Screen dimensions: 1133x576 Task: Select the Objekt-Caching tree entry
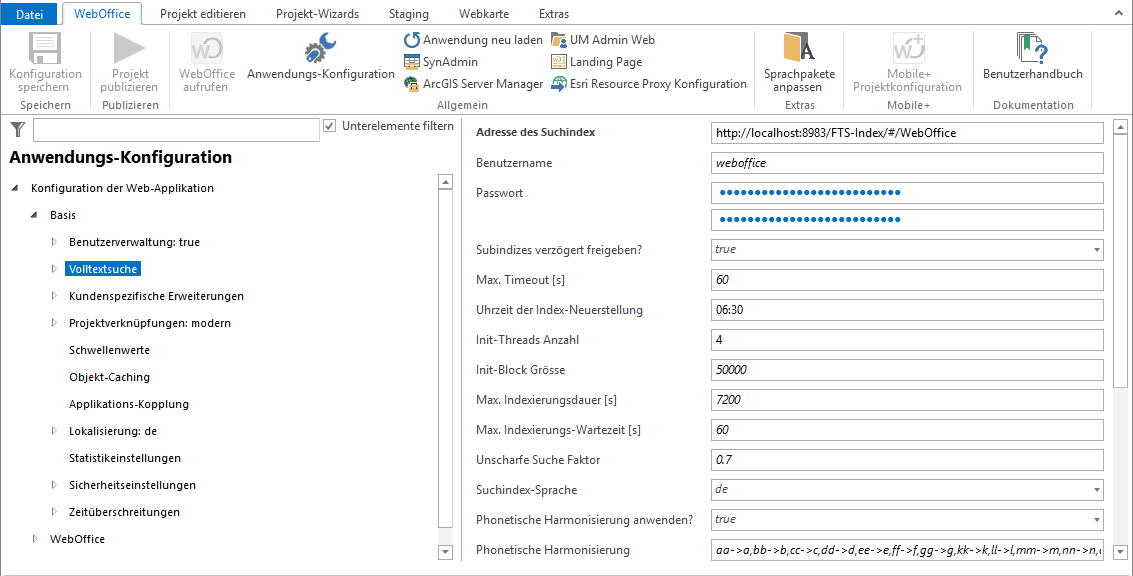tap(109, 377)
